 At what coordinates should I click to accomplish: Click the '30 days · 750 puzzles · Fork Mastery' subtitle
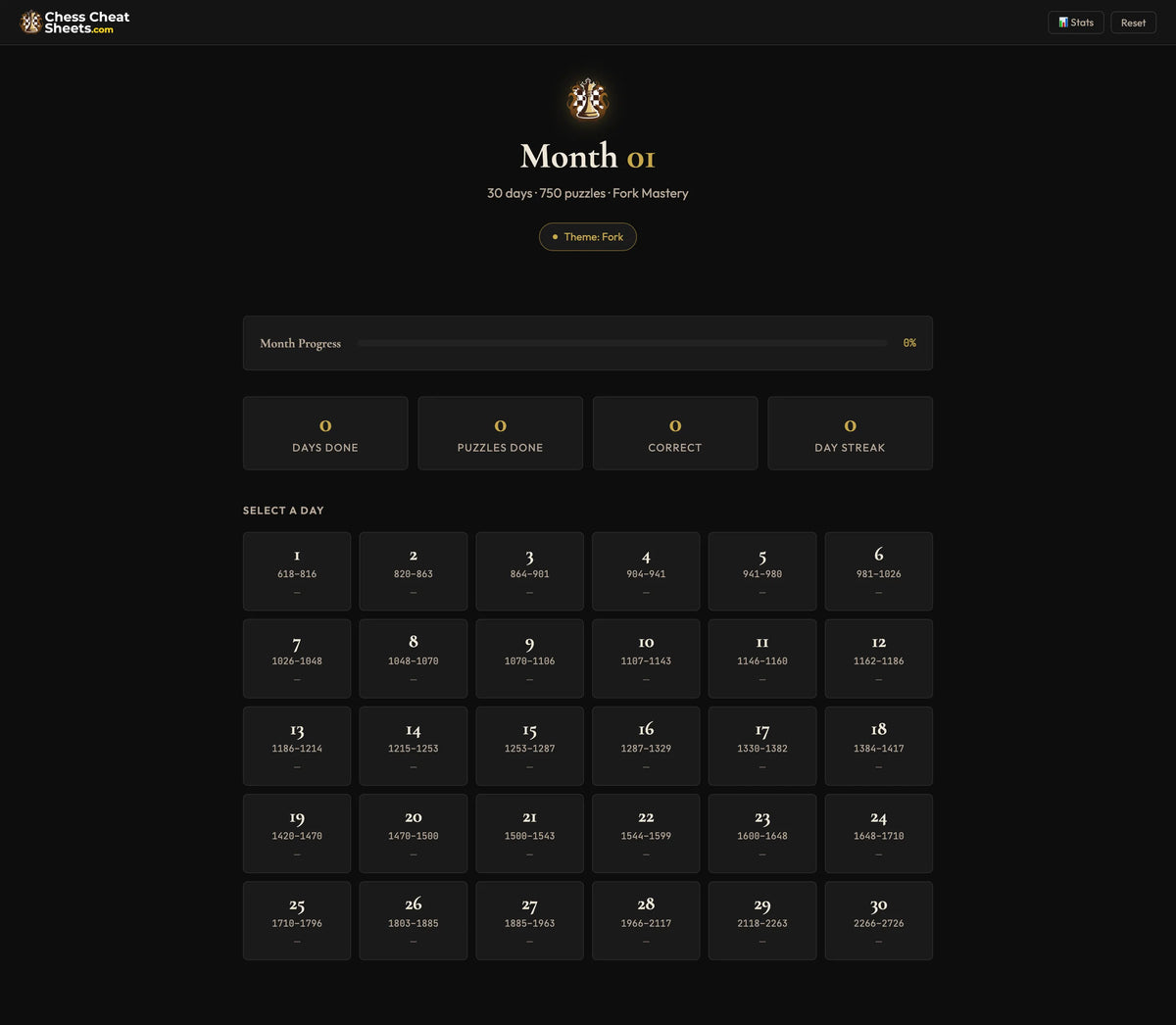[x=588, y=193]
